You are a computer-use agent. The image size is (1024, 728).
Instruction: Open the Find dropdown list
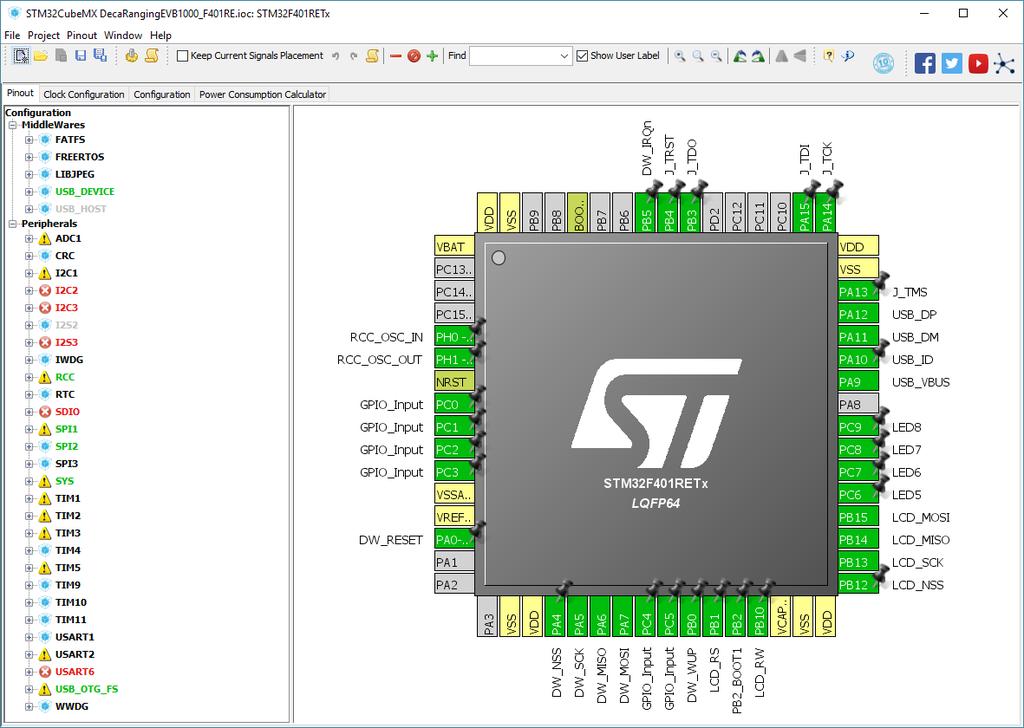(565, 56)
